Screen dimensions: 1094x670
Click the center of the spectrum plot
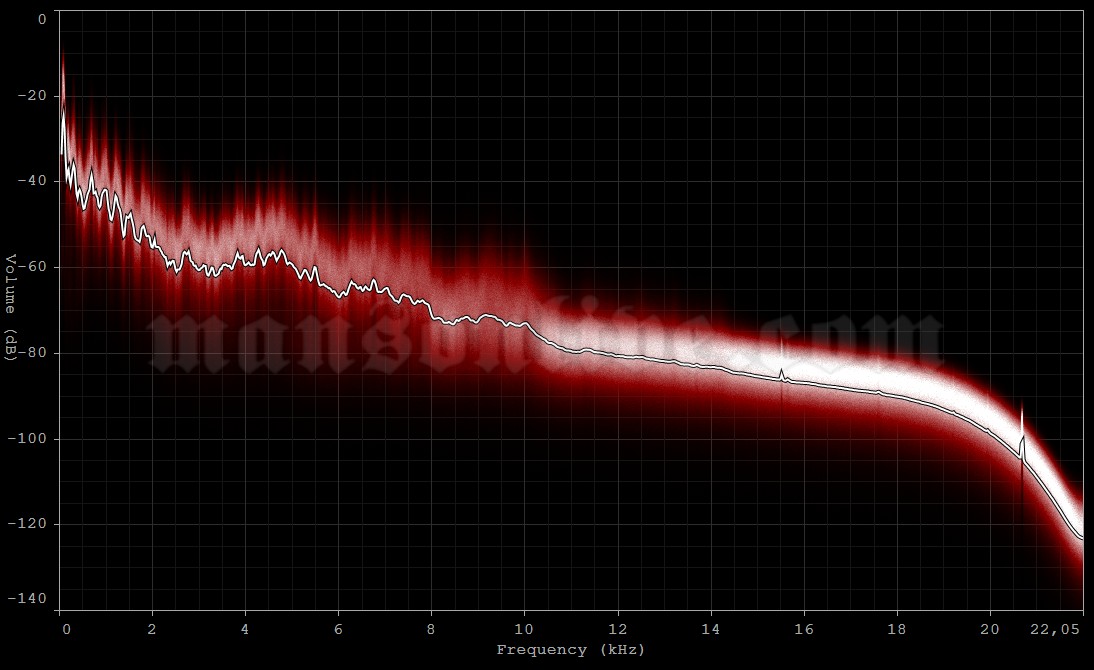point(570,310)
